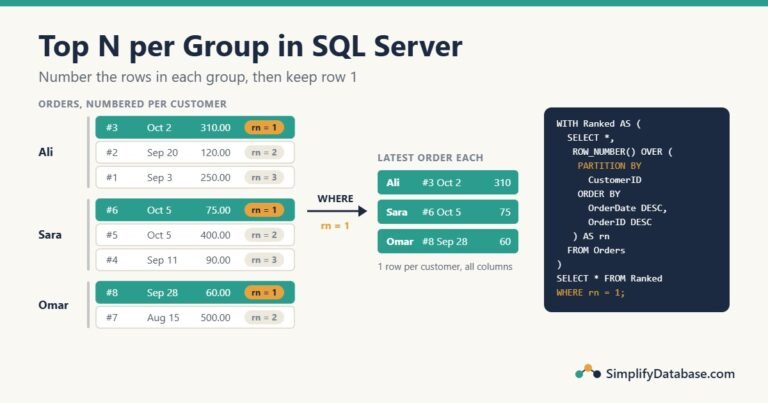This screenshot has height=403, width=768.
Task: Click code line "WITH Ranked AS ("
Action: 599,123
